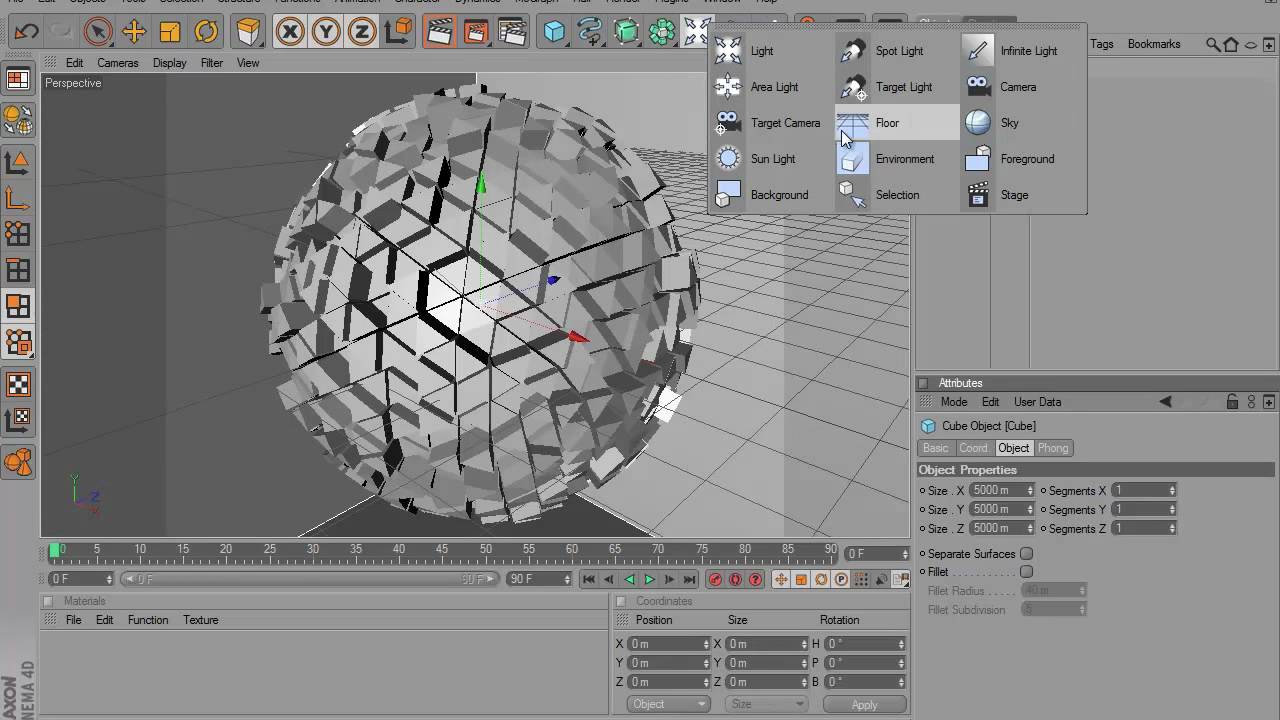Switch to the Coord. attributes tab

point(973,448)
